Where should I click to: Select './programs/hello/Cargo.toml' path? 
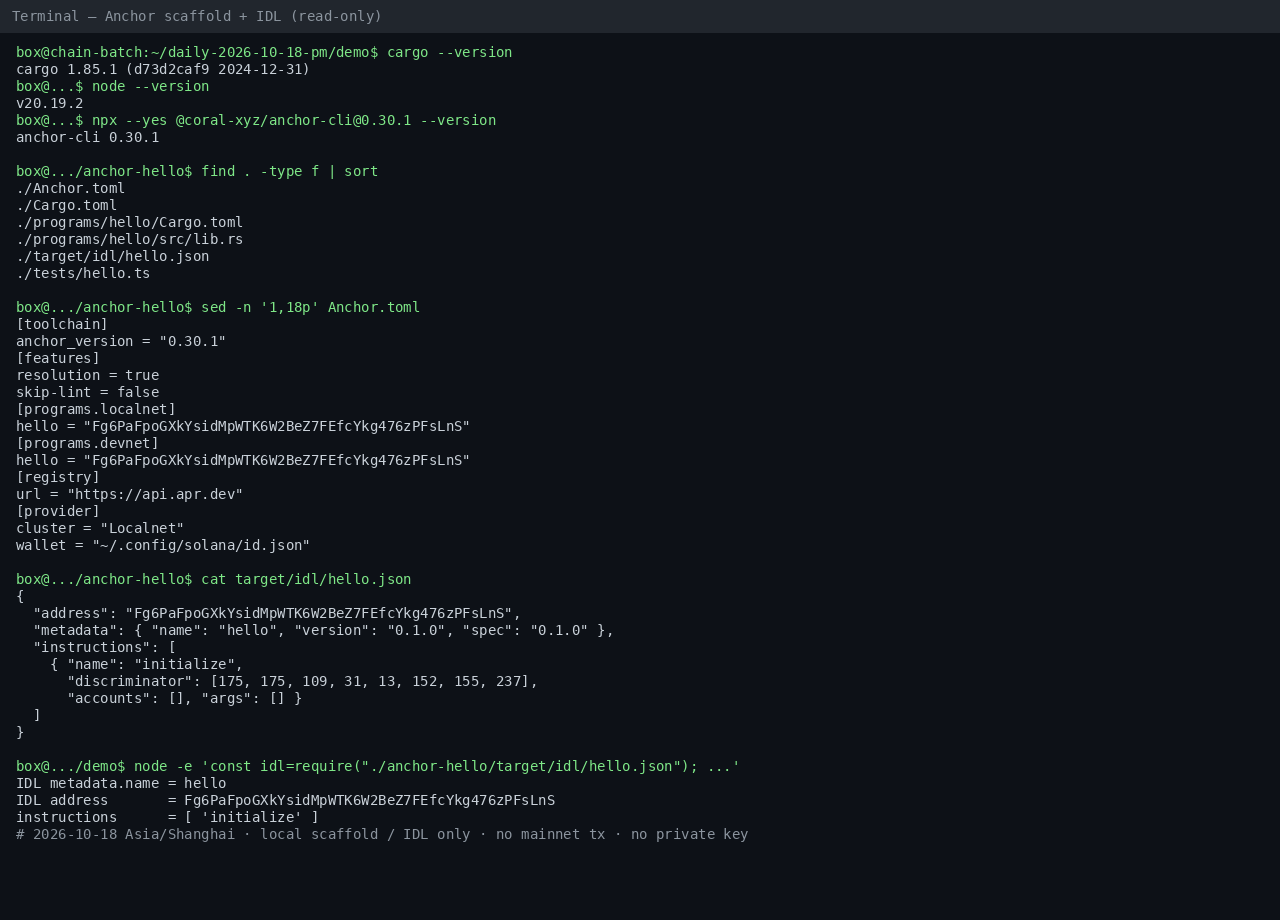[130, 222]
